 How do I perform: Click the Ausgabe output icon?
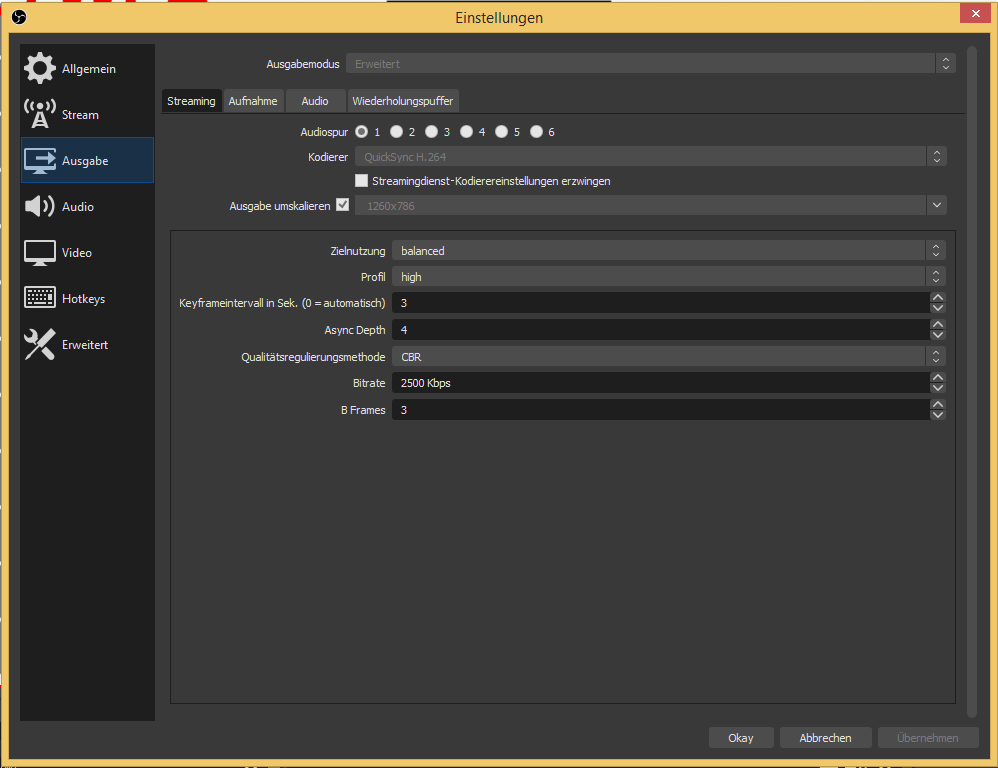pyautogui.click(x=40, y=161)
